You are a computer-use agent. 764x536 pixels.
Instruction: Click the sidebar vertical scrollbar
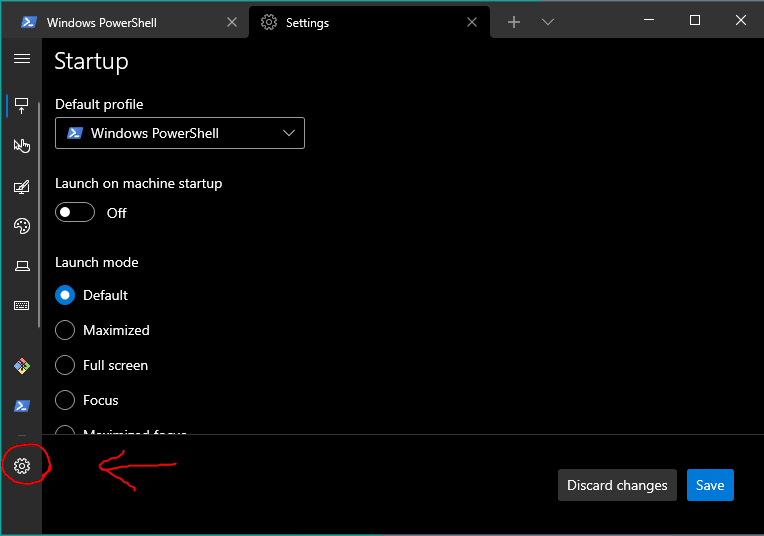pyautogui.click(x=39, y=214)
